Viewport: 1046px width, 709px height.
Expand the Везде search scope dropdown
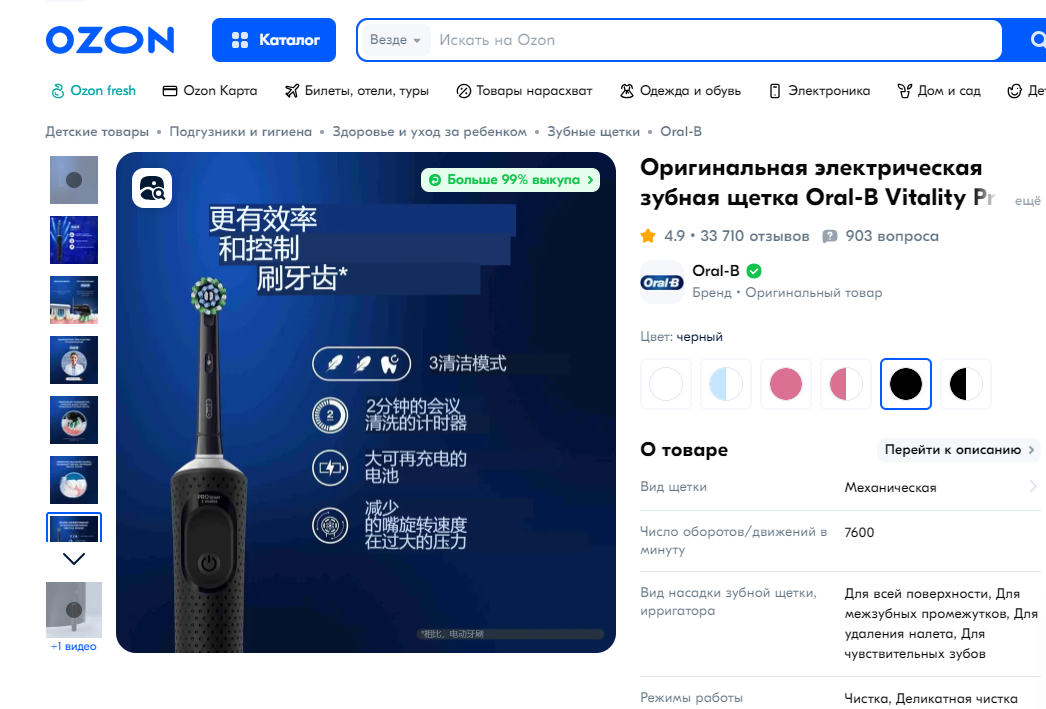coord(395,40)
